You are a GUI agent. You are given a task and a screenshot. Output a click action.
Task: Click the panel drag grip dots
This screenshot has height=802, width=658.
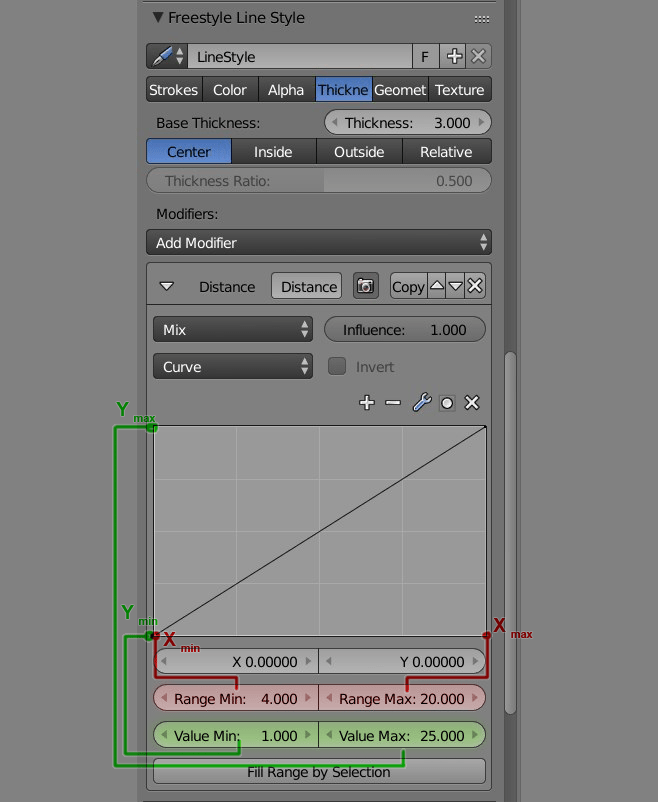(x=481, y=19)
